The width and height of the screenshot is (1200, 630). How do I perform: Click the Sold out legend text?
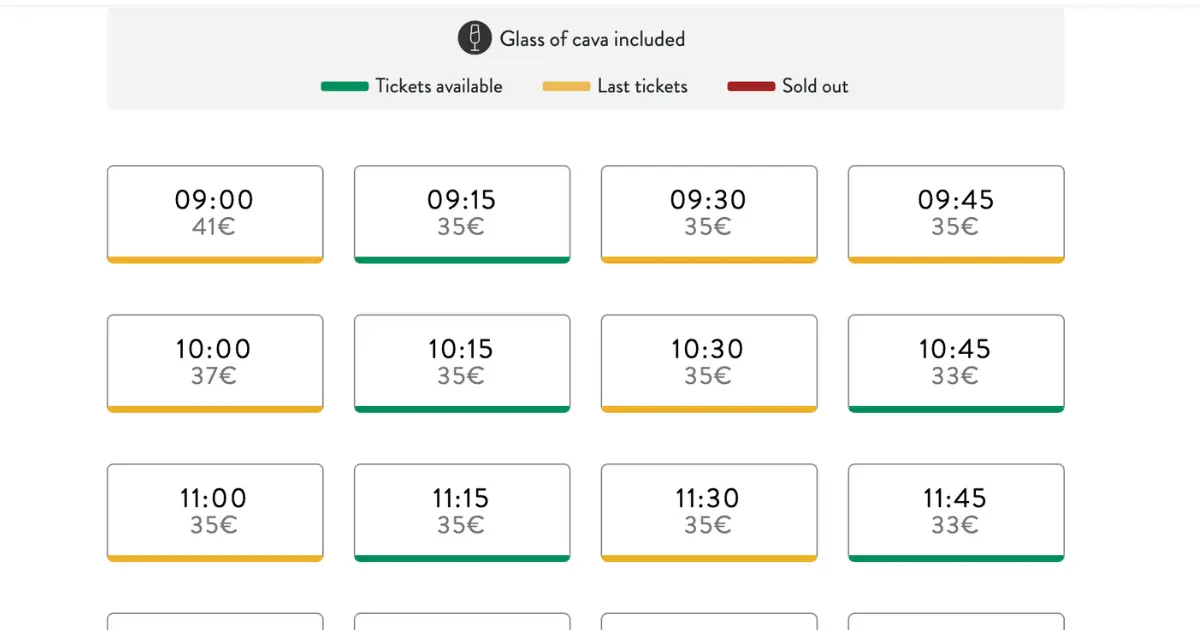(815, 86)
